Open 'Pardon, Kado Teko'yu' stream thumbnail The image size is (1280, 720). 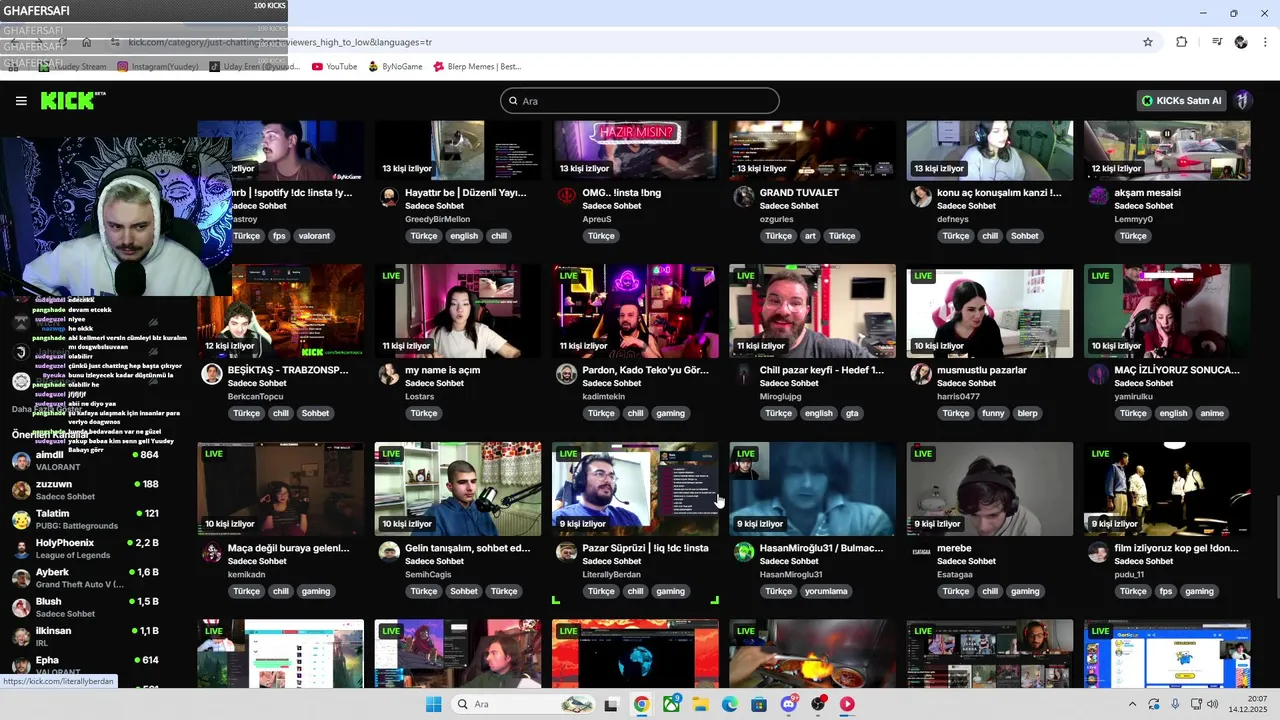[635, 311]
